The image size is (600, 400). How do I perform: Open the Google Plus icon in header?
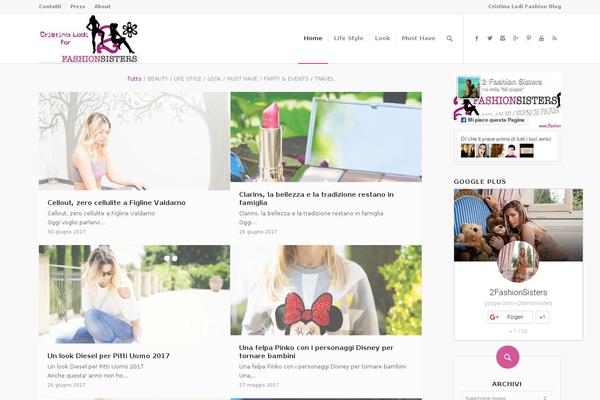(x=515, y=38)
